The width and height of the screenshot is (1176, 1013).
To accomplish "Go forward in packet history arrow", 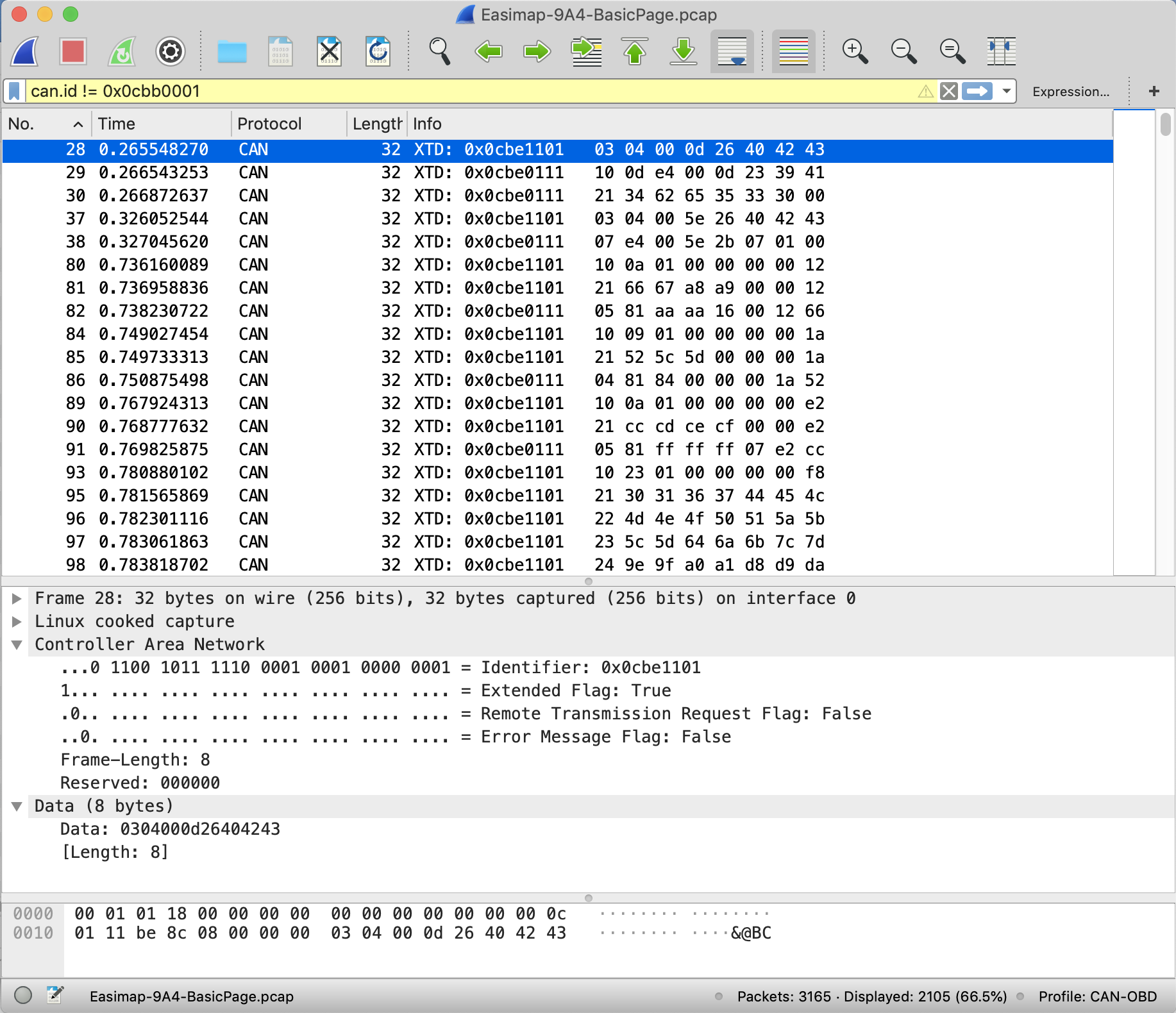I will click(x=537, y=51).
